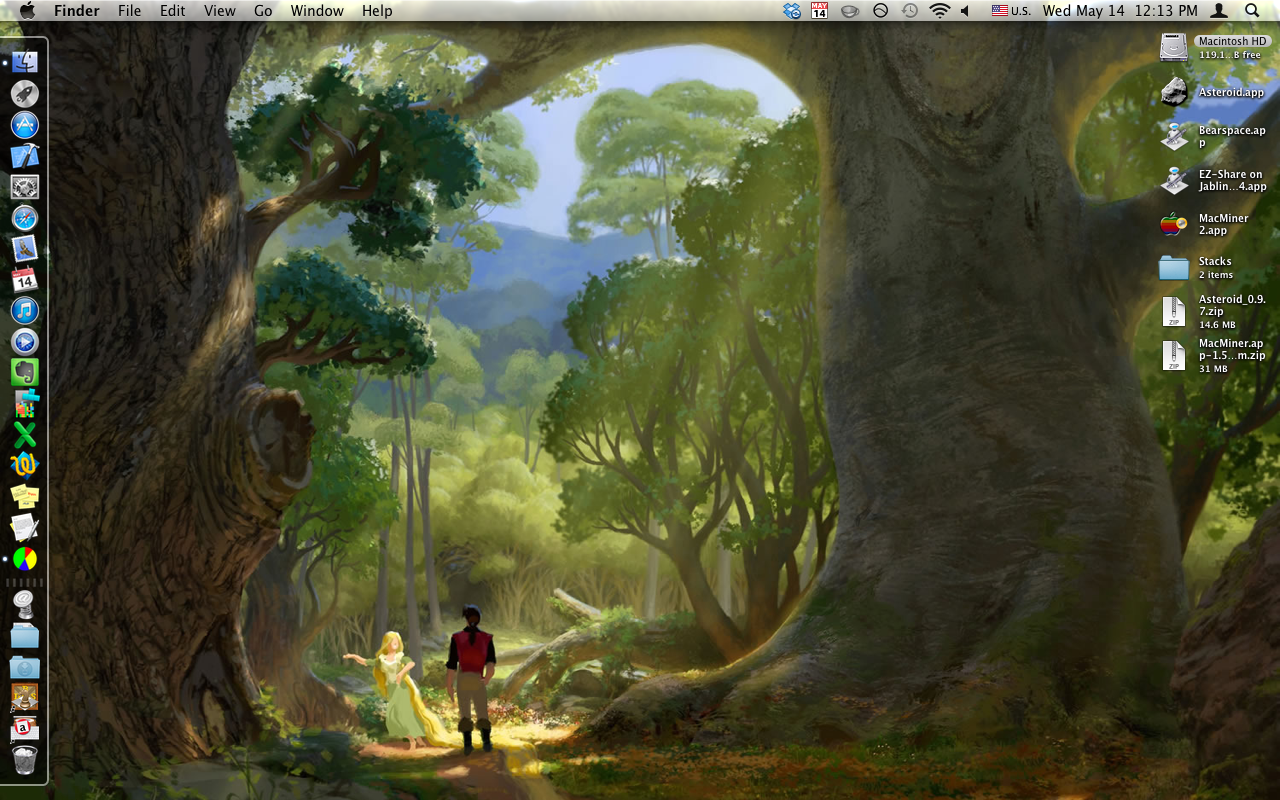Open the color wheel app in dock
Viewport: 1280px width, 800px height.
pos(24,558)
